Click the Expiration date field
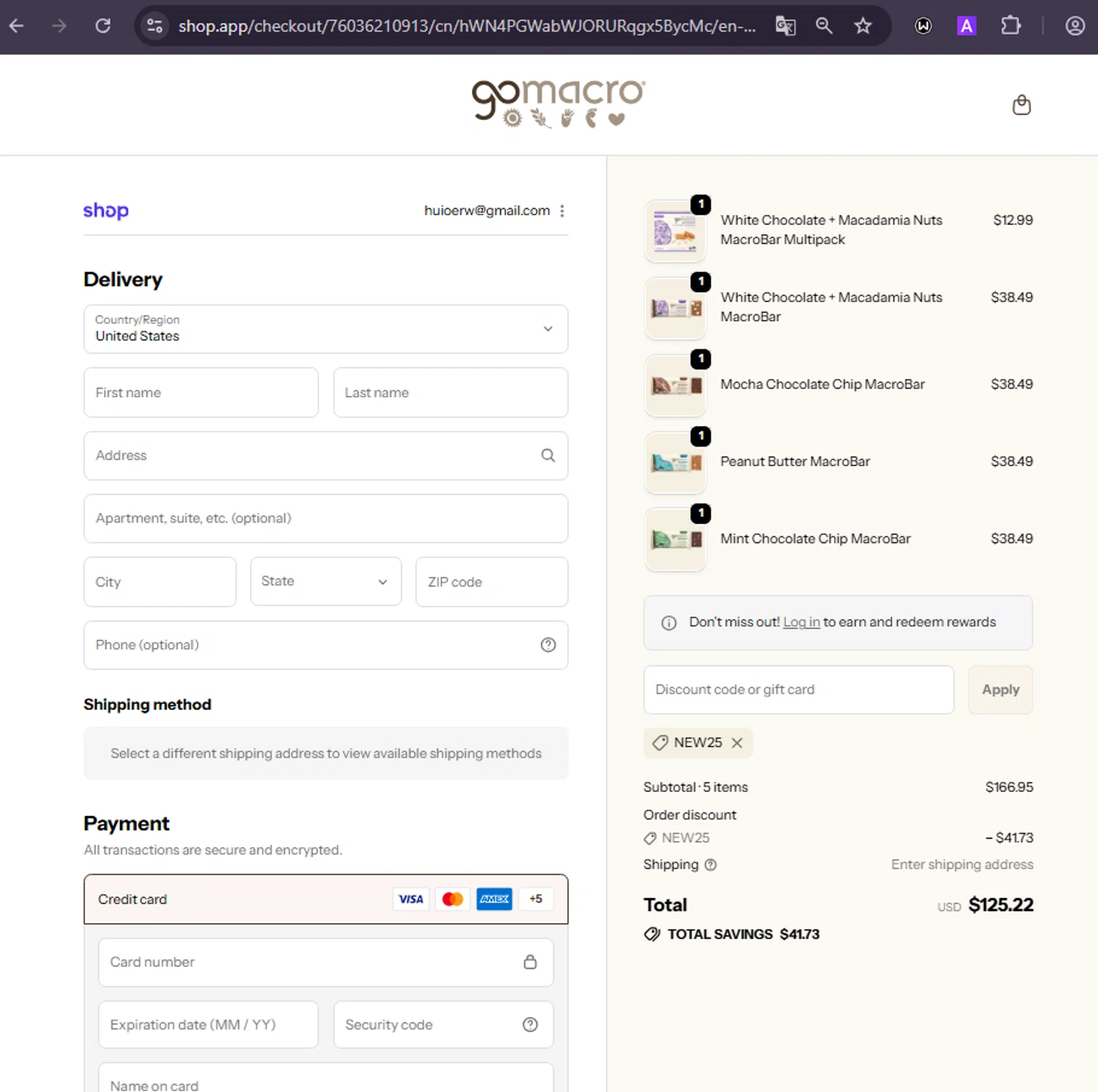The width and height of the screenshot is (1098, 1092). 209,1025
